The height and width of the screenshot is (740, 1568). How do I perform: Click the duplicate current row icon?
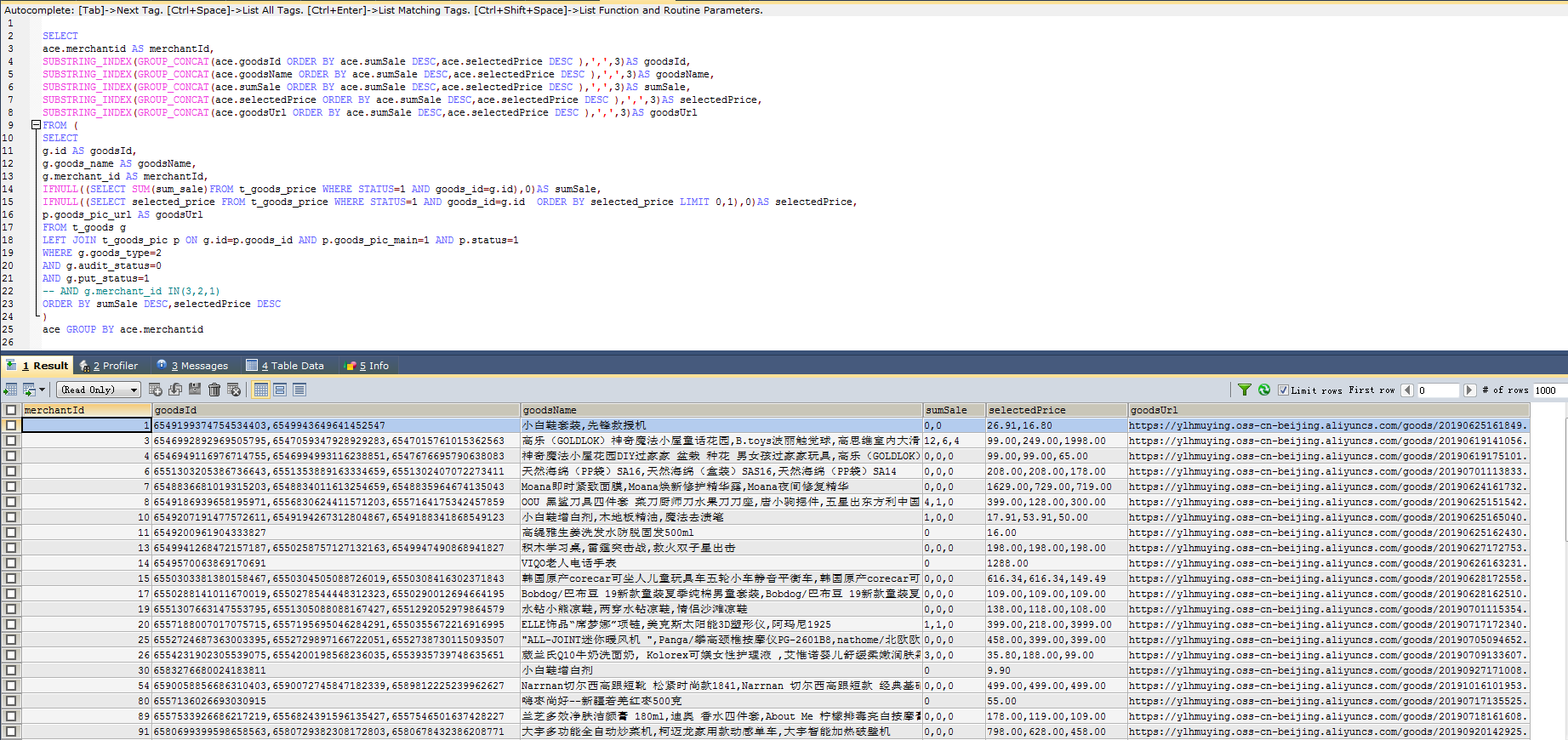tap(175, 390)
